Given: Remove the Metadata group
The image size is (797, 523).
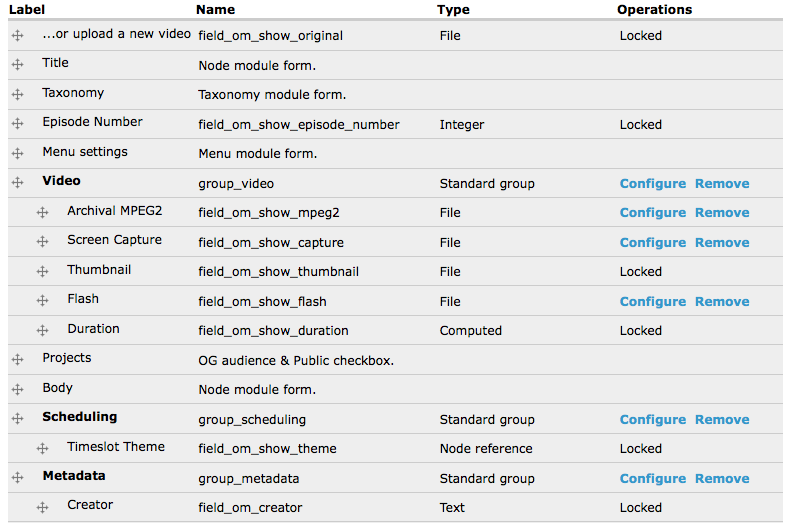Looking at the screenshot, I should click(x=721, y=479).
